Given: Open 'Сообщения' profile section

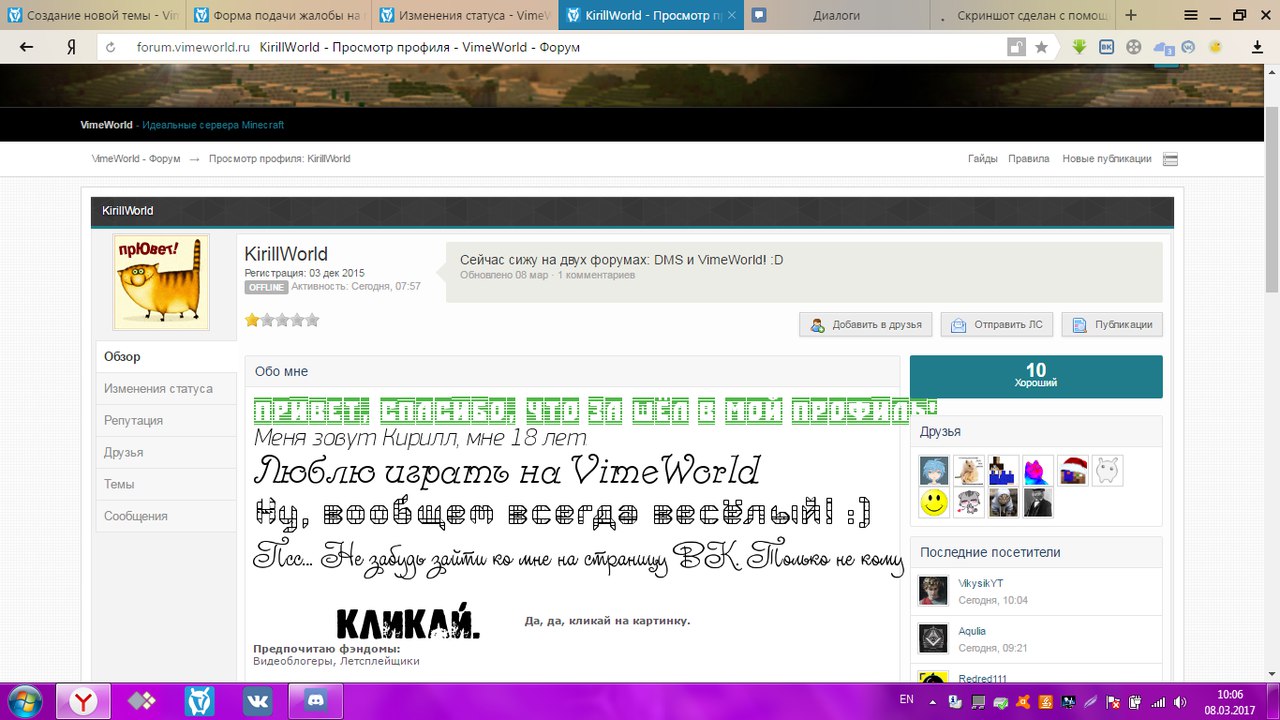Looking at the screenshot, I should [x=166, y=516].
